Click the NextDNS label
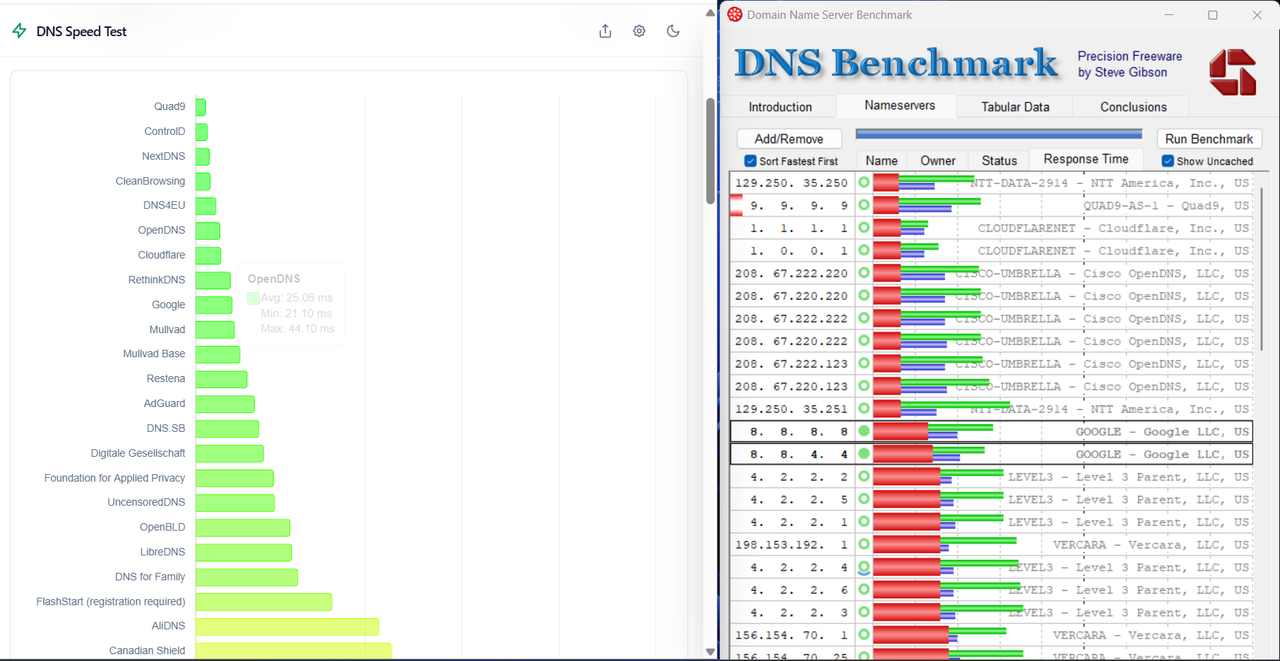The image size is (1280, 661). (x=163, y=156)
